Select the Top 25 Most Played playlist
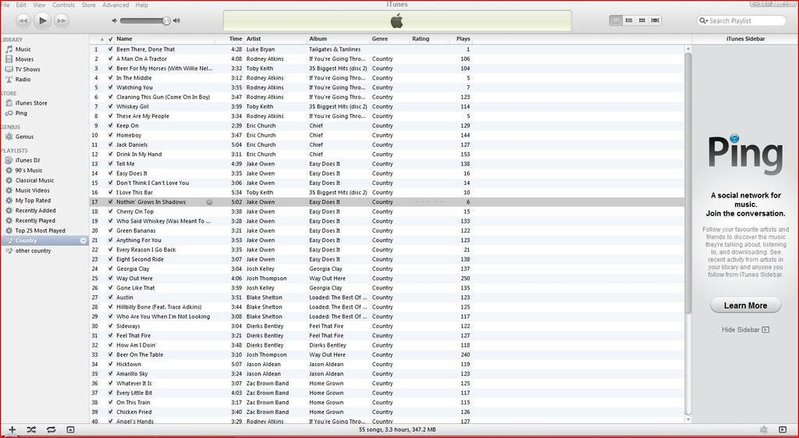Viewport: 799px width, 438px height. pos(40,231)
